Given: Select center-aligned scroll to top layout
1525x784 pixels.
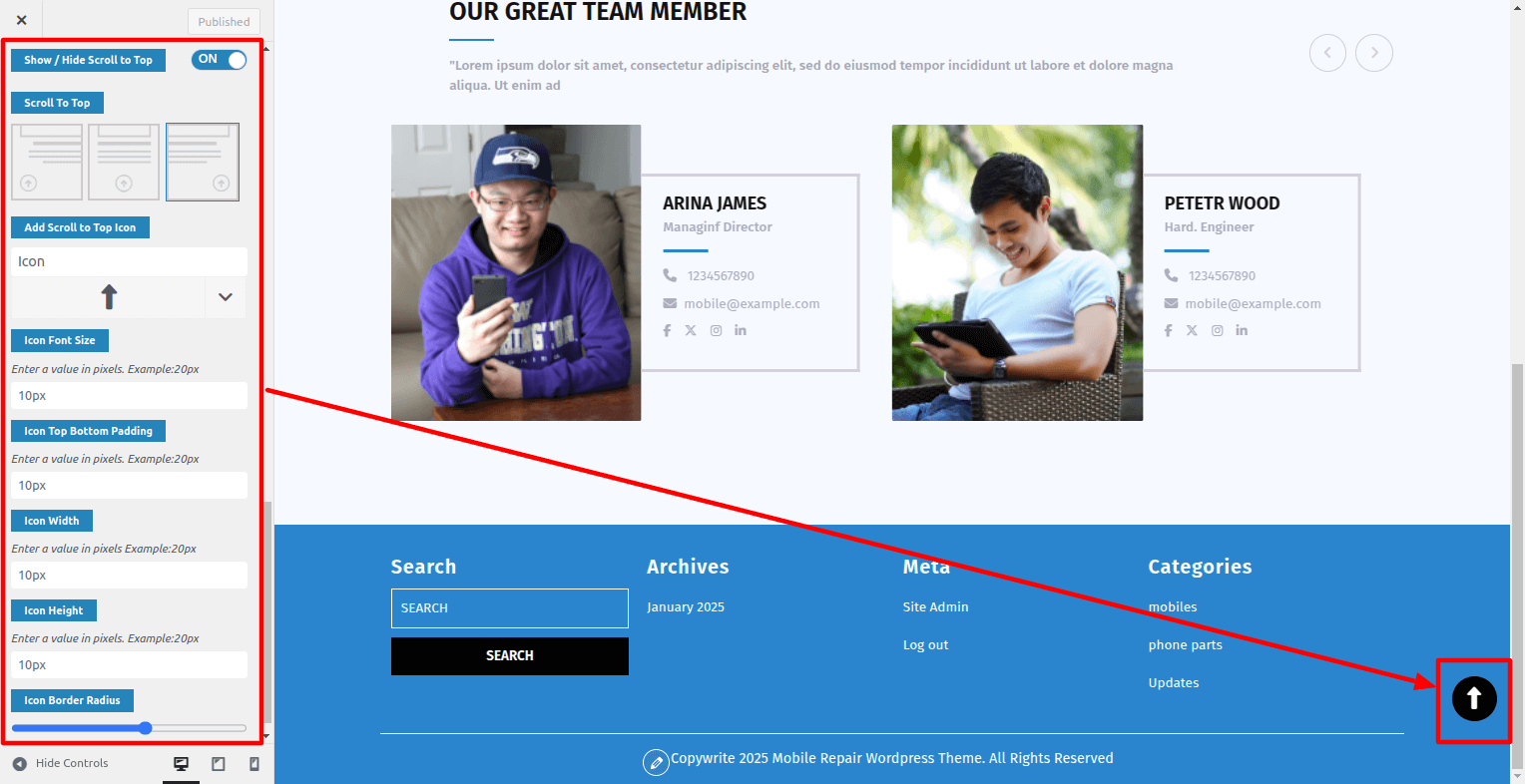Looking at the screenshot, I should point(124,162).
